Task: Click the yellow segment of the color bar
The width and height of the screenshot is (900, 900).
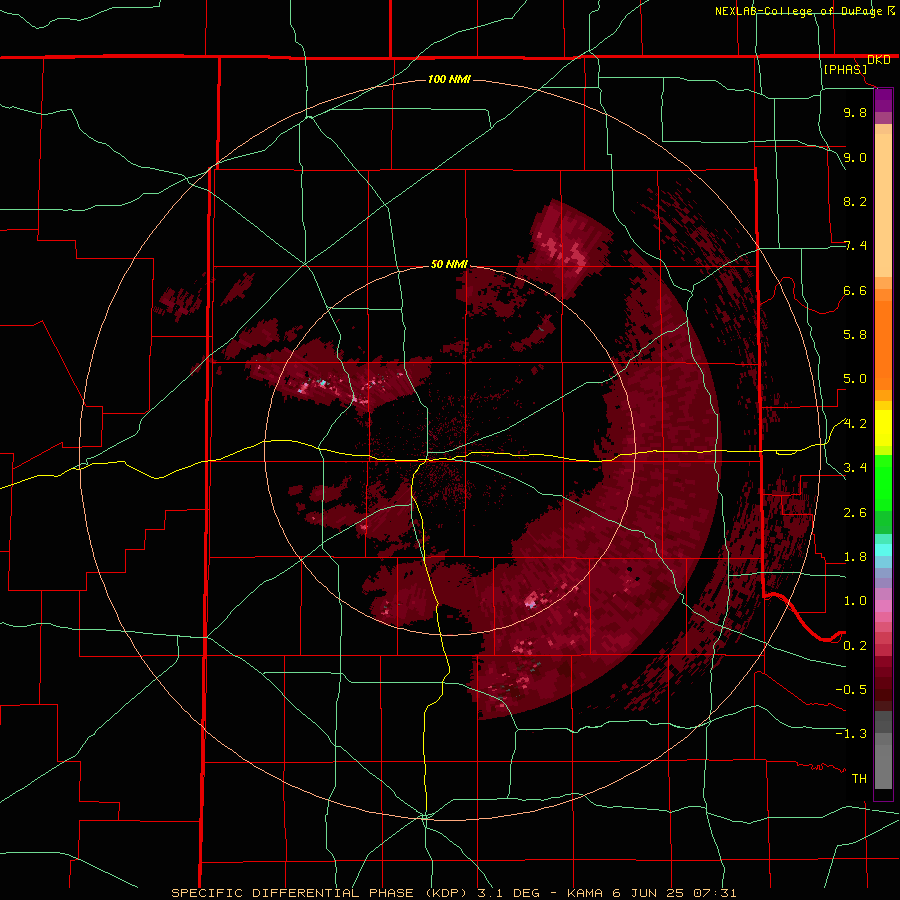Action: [883, 428]
